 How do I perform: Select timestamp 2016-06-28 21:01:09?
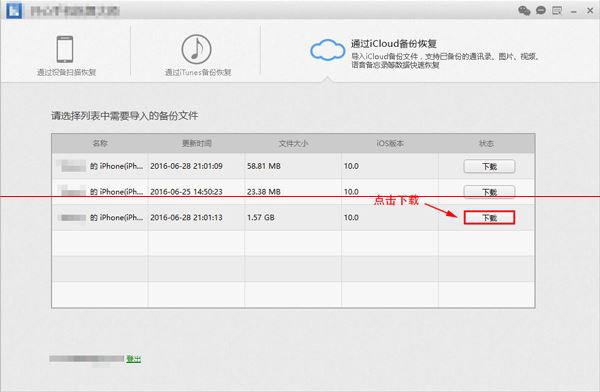coord(186,166)
